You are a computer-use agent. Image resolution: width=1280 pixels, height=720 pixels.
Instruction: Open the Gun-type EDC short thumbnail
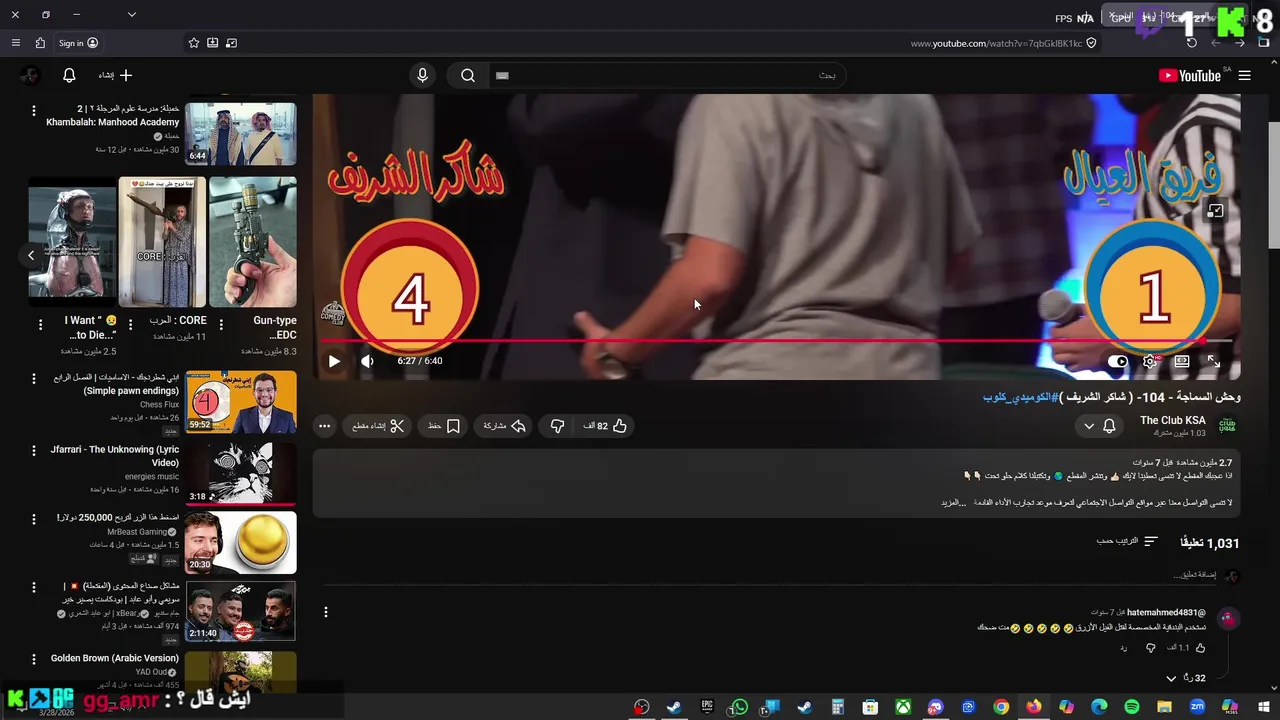[x=253, y=242]
